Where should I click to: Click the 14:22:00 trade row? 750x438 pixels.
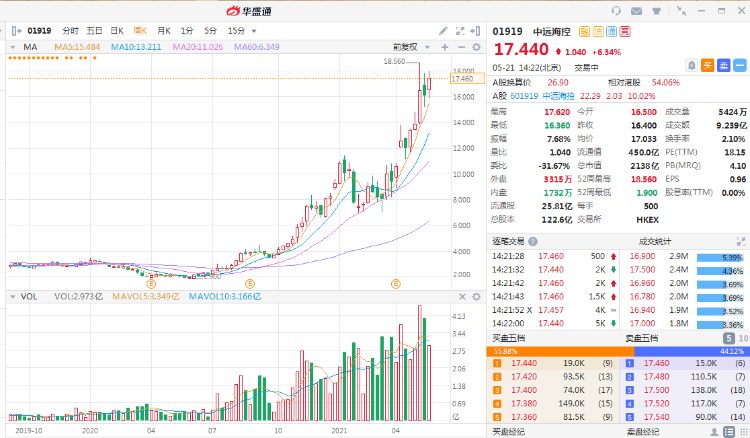pos(554,323)
